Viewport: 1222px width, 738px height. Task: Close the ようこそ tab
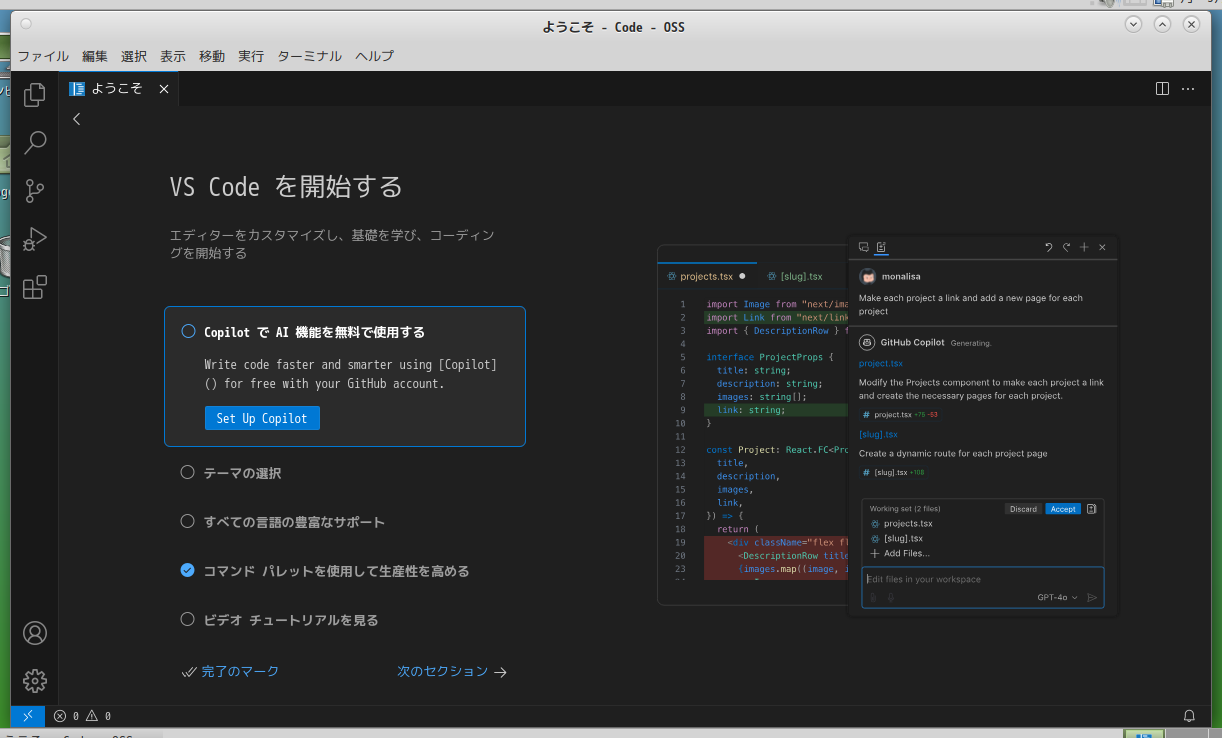point(164,88)
